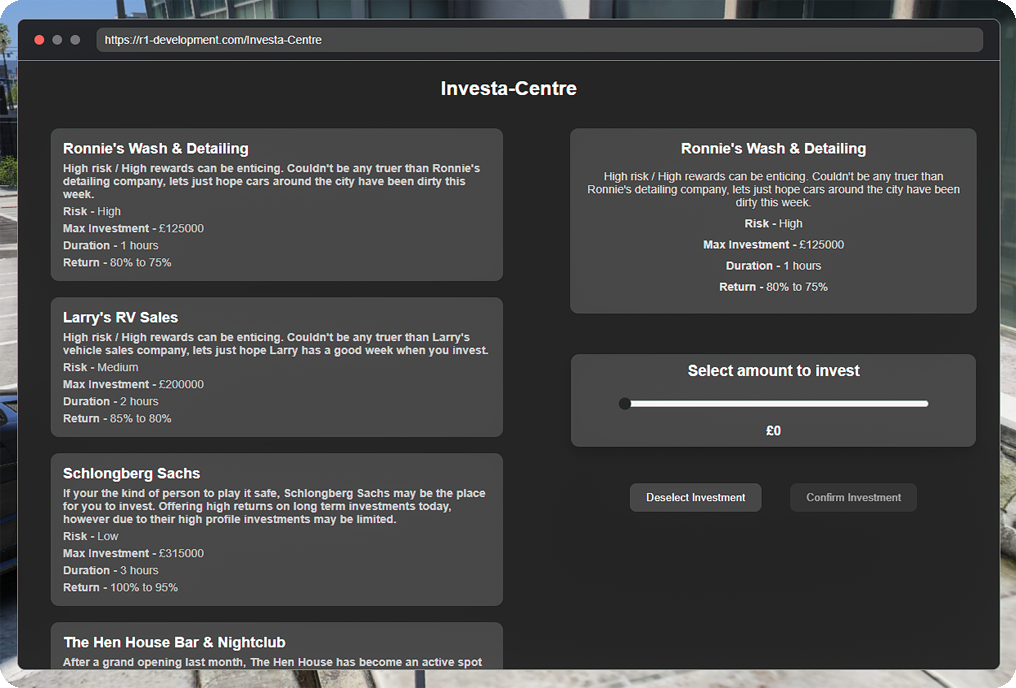Screen dimensions: 1016x688
Task: Select The Hen House Bar & Nightclub card
Action: coord(277,646)
